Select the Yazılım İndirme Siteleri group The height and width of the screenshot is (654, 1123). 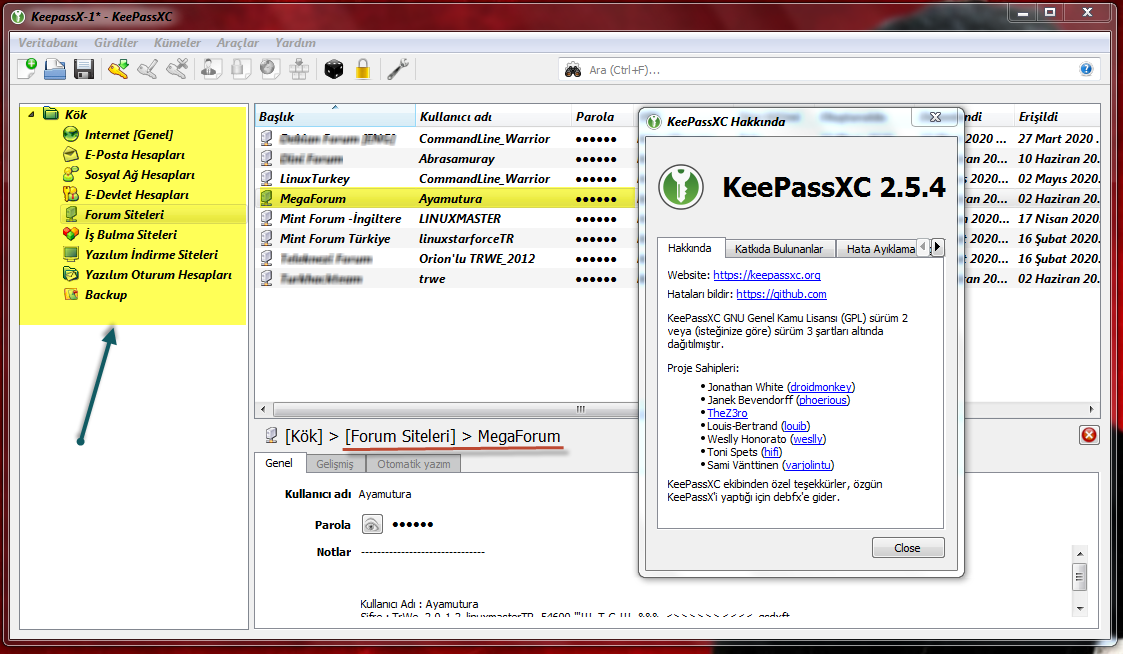[151, 255]
